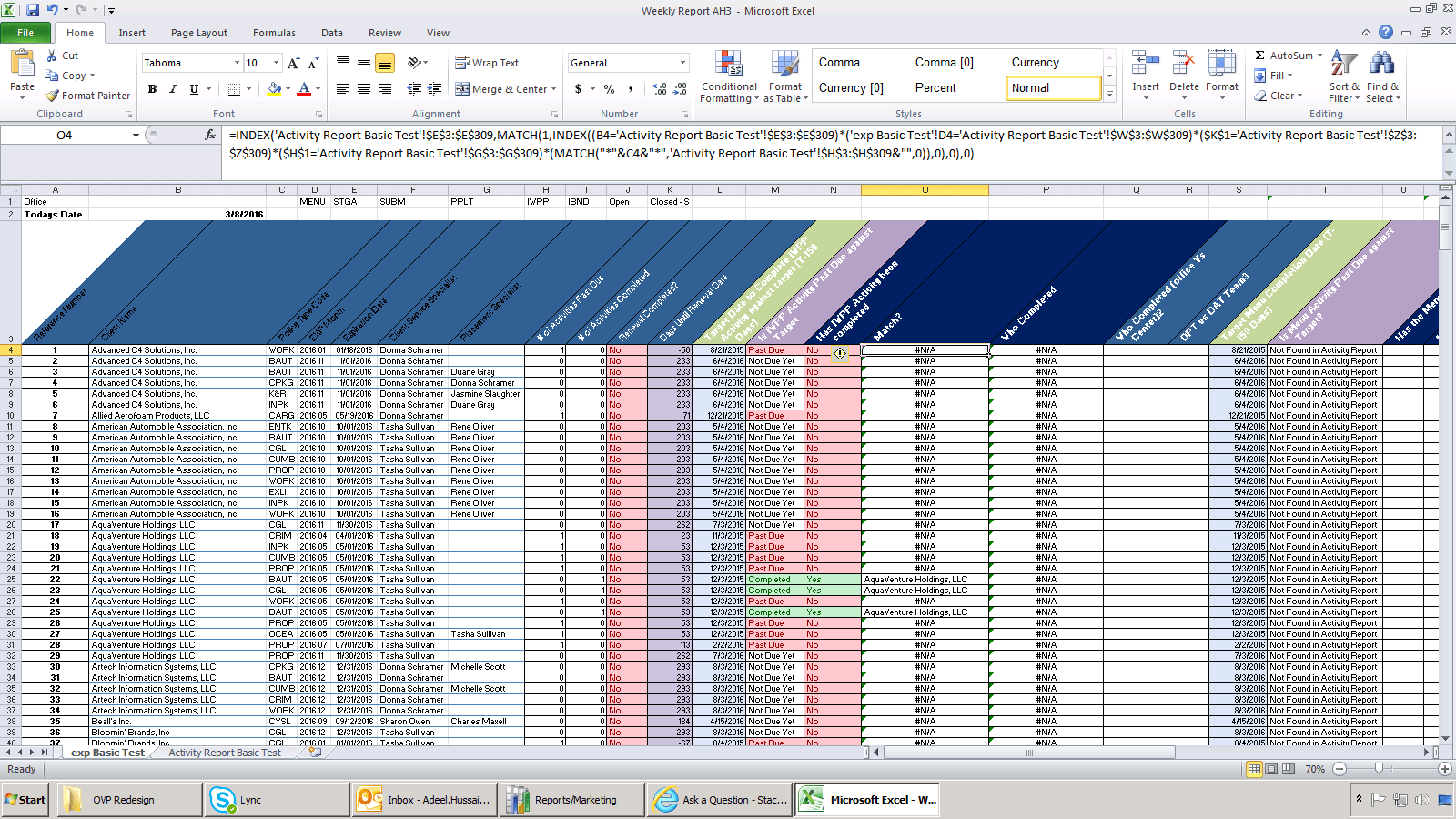
Task: Click the Comma Style icon
Action: click(630, 89)
